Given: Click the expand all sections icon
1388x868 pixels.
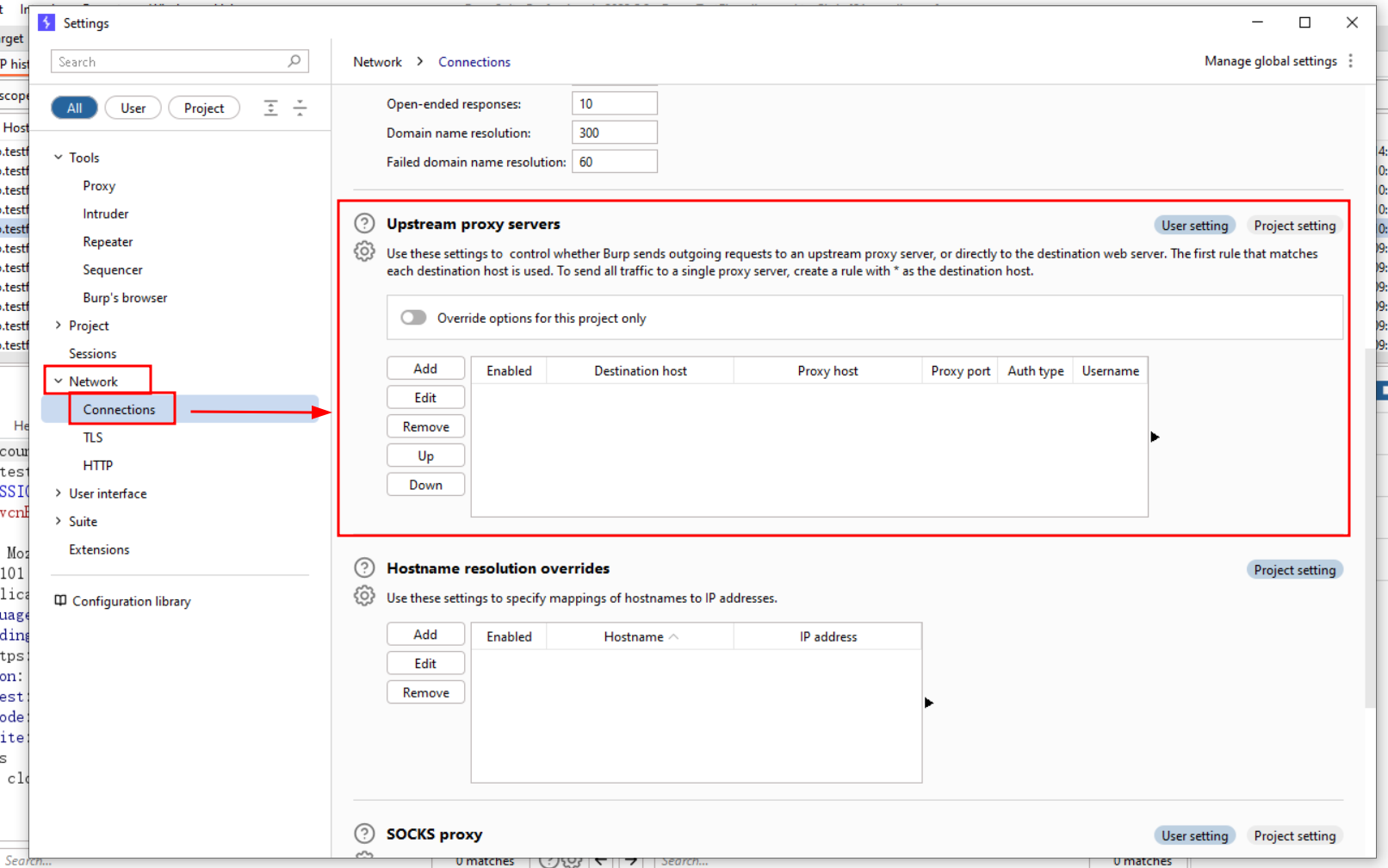Looking at the screenshot, I should point(270,108).
